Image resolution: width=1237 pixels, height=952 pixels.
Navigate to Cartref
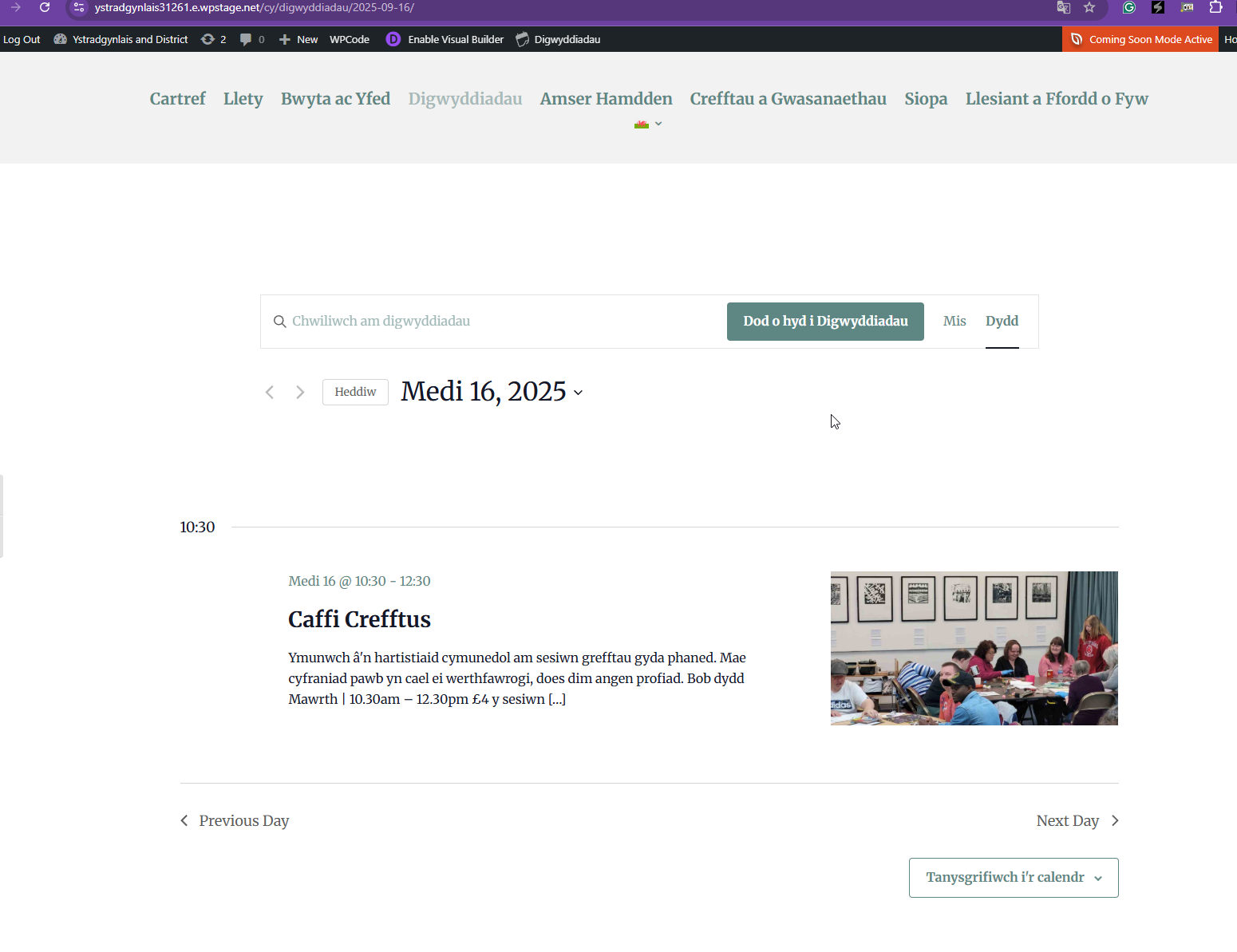pos(177,98)
